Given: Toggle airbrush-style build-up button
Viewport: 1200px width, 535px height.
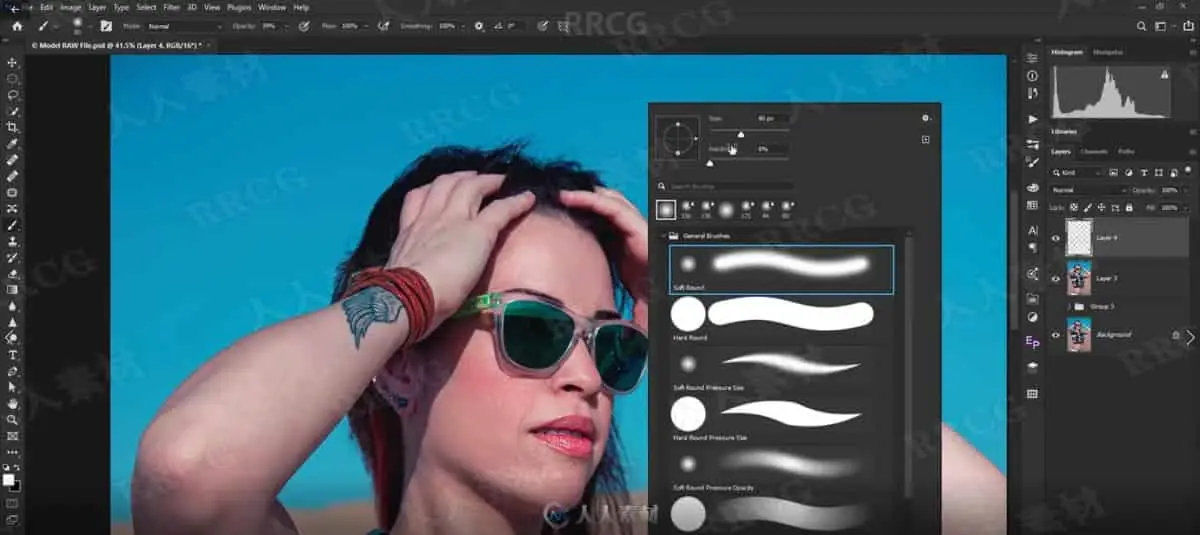Looking at the screenshot, I should tap(383, 26).
